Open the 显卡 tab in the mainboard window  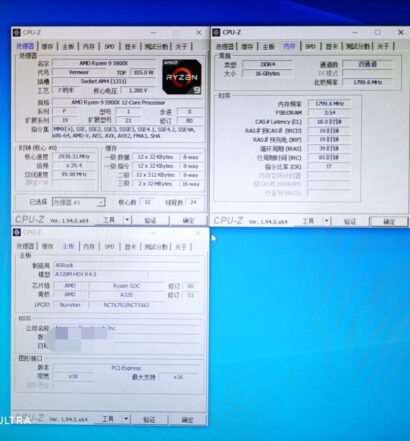point(130,247)
